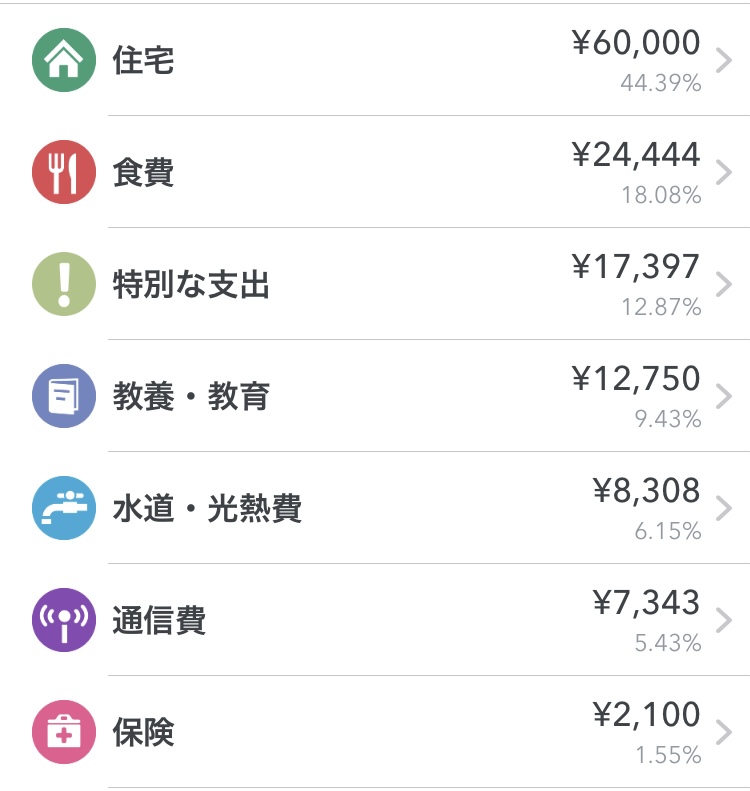Tap the pink first-aid 保険 icon
The width and height of the screenshot is (750, 791).
click(64, 732)
